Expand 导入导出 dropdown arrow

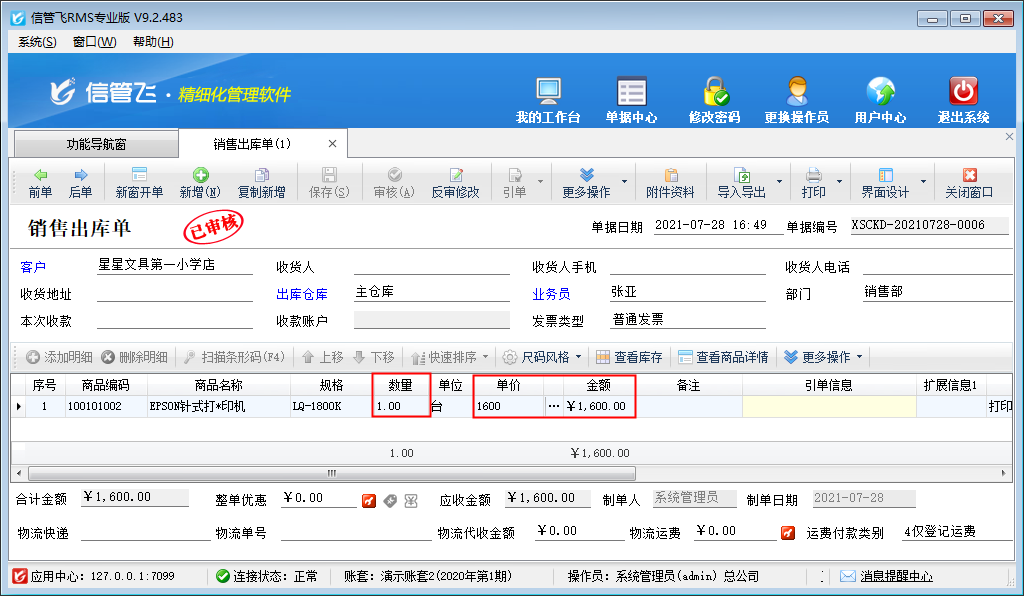coord(779,181)
